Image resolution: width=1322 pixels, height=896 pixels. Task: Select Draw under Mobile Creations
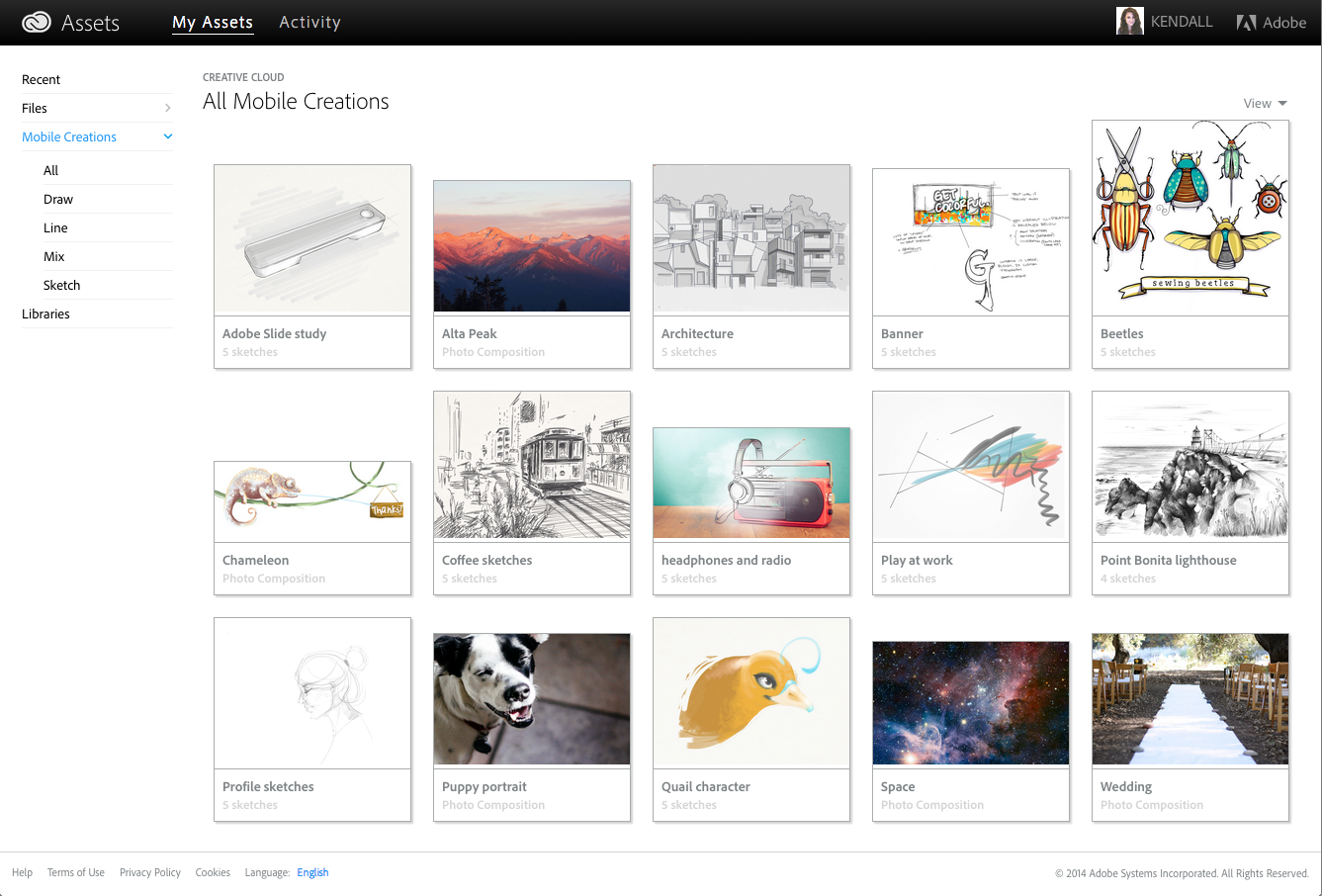pyautogui.click(x=58, y=199)
